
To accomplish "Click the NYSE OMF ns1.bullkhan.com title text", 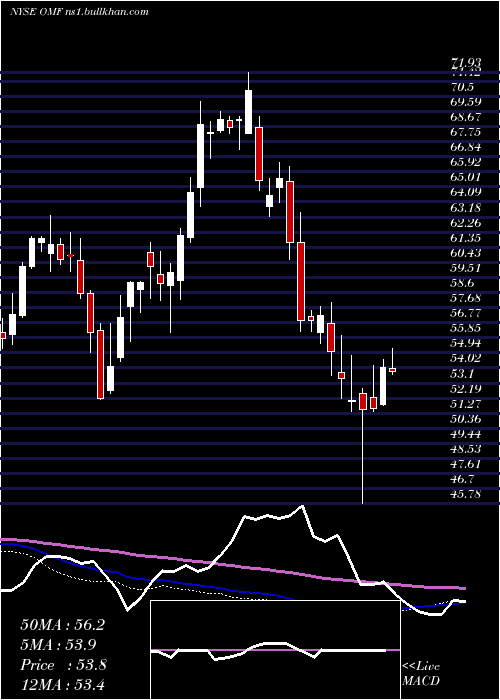I will pyautogui.click(x=79, y=12).
